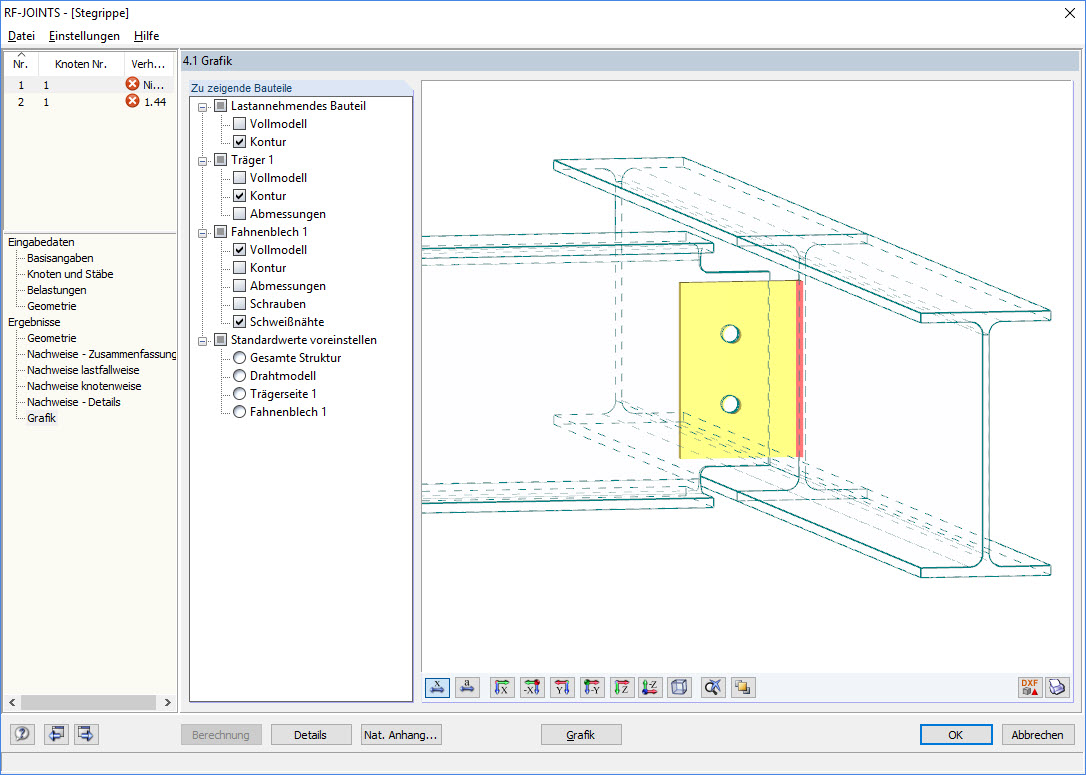Select Trägerseite 1 radio option
Image resolution: width=1086 pixels, height=775 pixels.
click(x=240, y=394)
